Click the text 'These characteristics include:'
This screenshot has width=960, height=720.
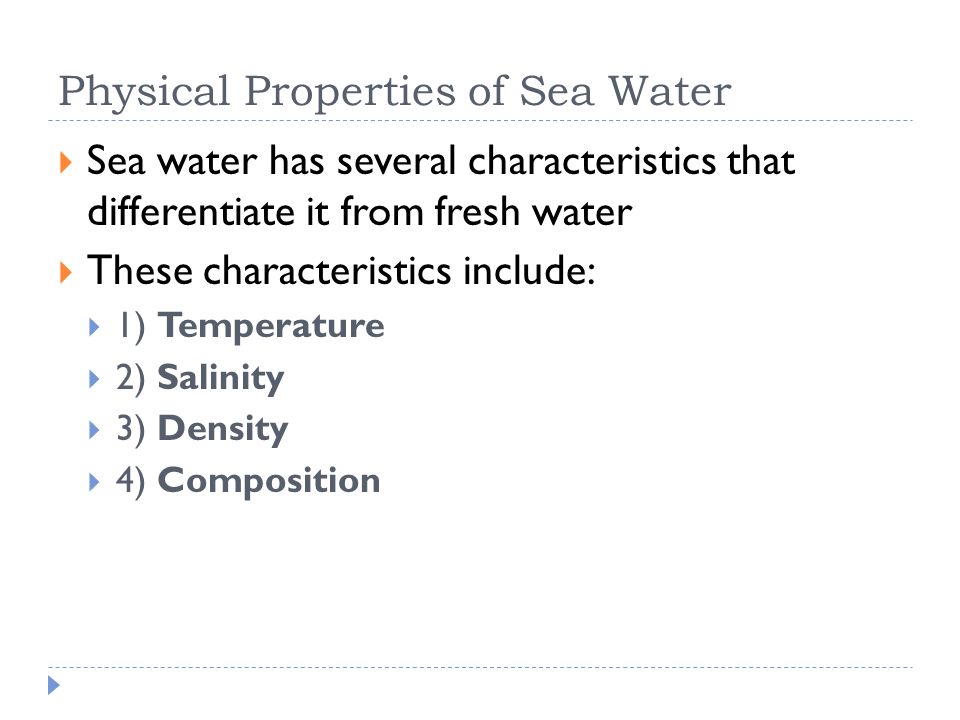click(342, 271)
